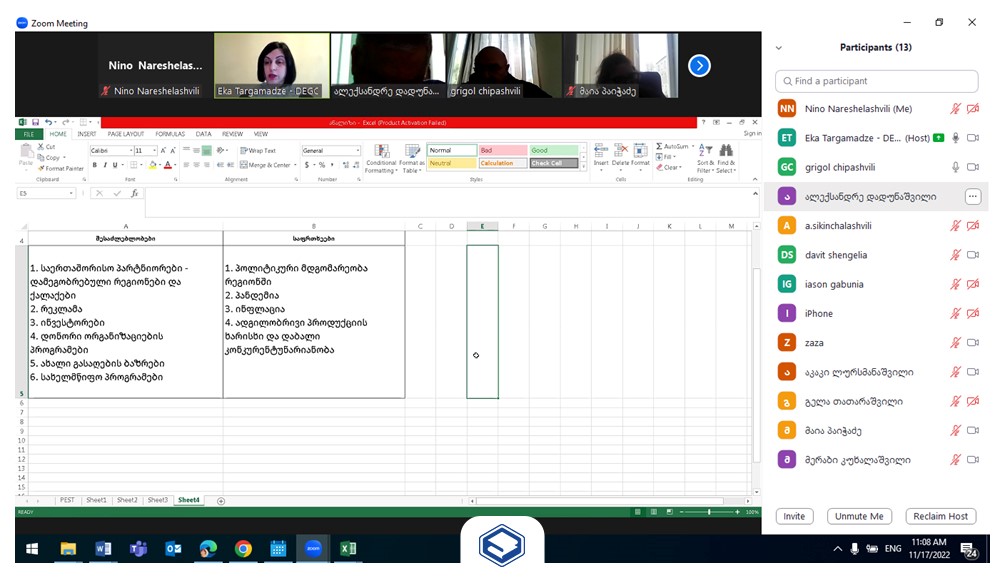Open the FILE tab in Excel
Image resolution: width=1005 pixels, height=578 pixels.
coord(29,135)
